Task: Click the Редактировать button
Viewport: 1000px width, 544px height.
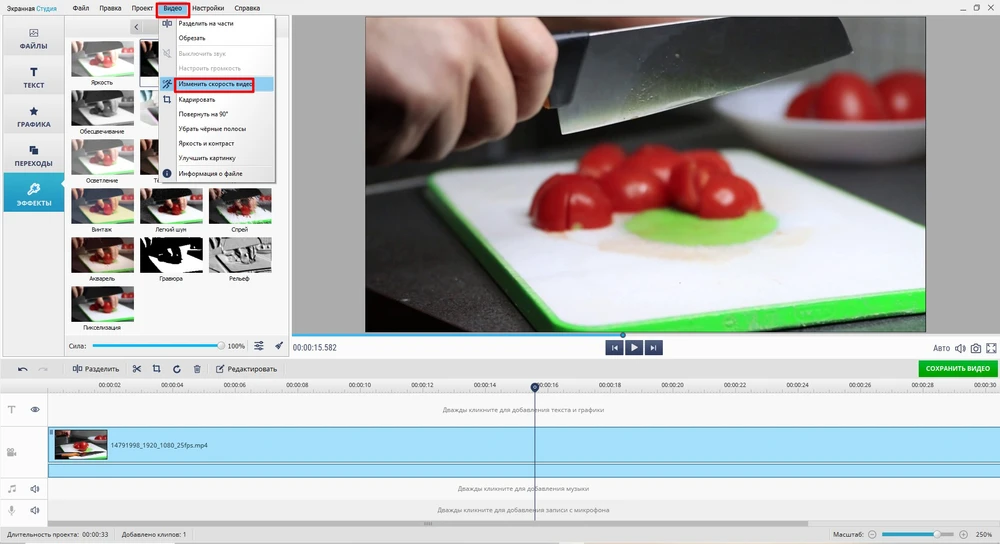Action: pyautogui.click(x=245, y=369)
